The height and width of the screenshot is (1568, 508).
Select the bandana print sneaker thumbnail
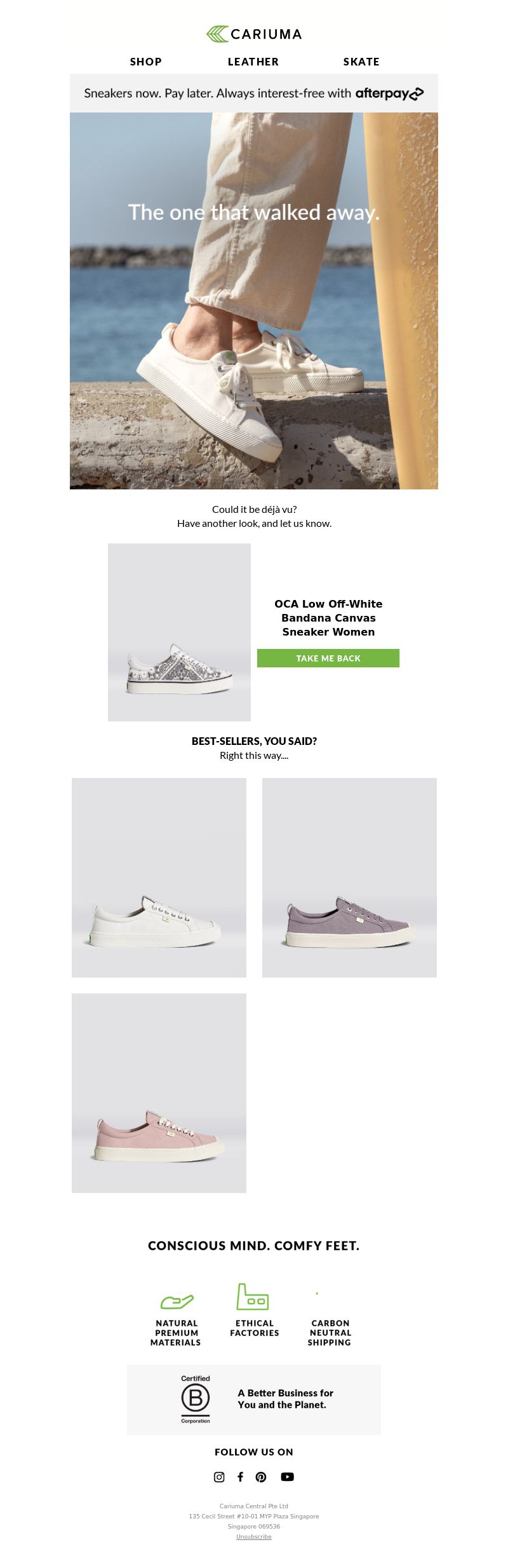tap(179, 632)
